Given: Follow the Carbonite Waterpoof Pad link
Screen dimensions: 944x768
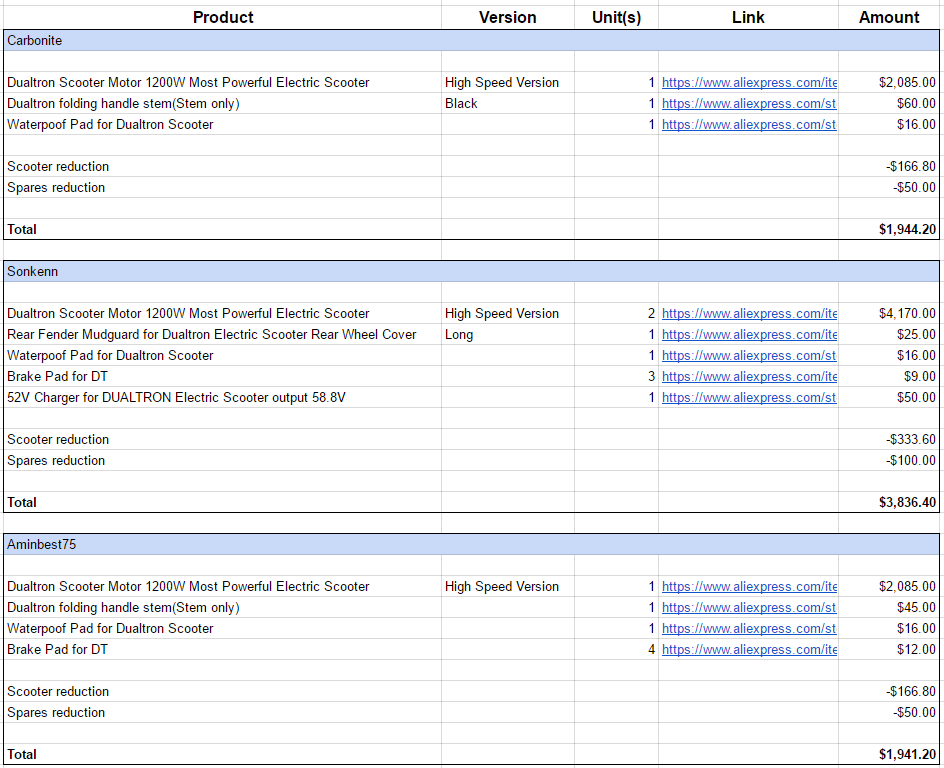Looking at the screenshot, I should tap(749, 125).
